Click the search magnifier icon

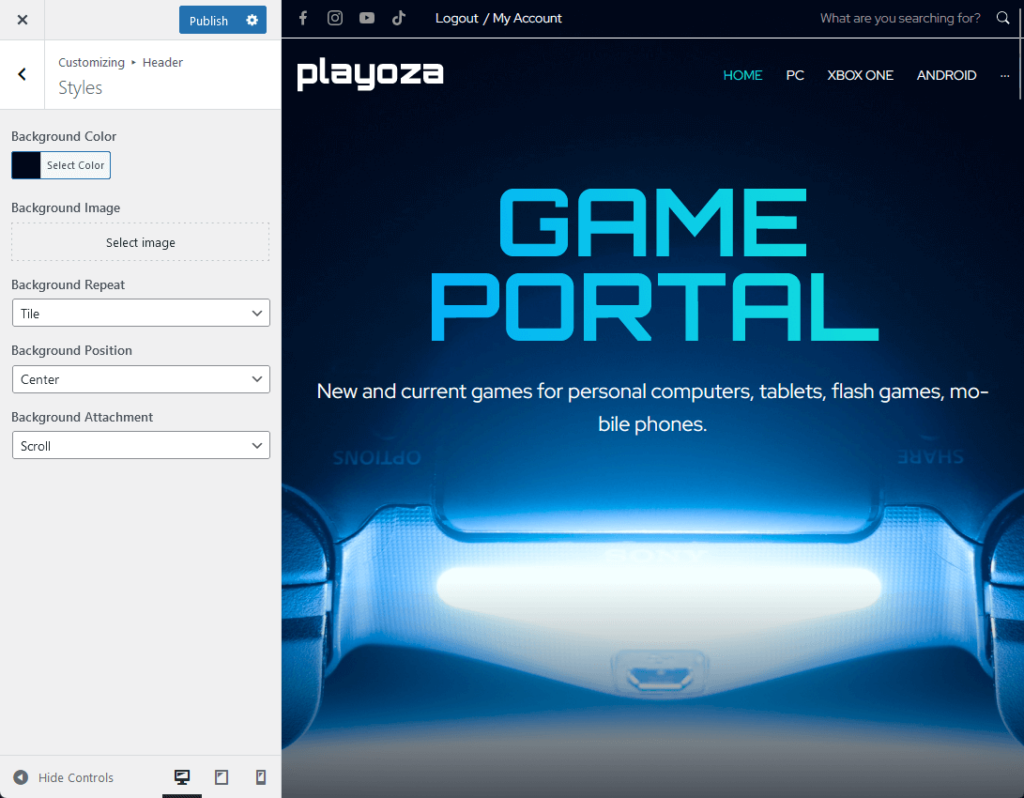[1003, 18]
